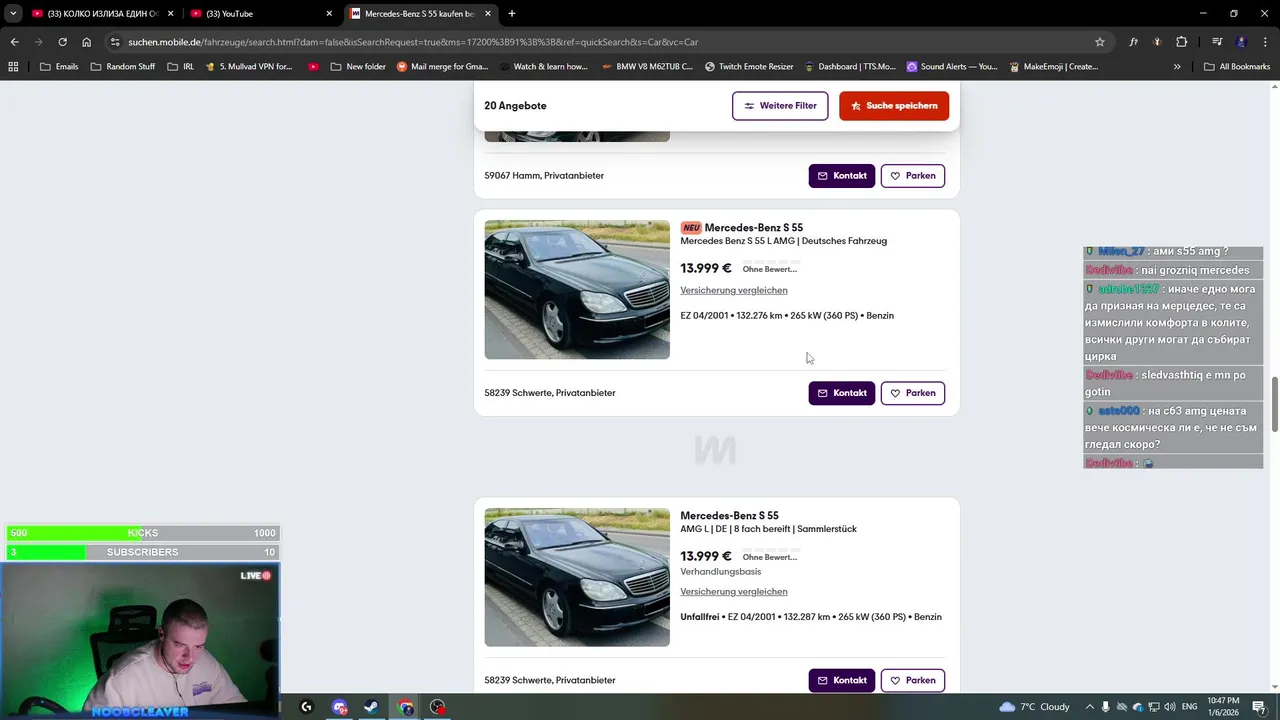Open the volume control in system tray
The width and height of the screenshot is (1280, 720).
[x=1171, y=707]
